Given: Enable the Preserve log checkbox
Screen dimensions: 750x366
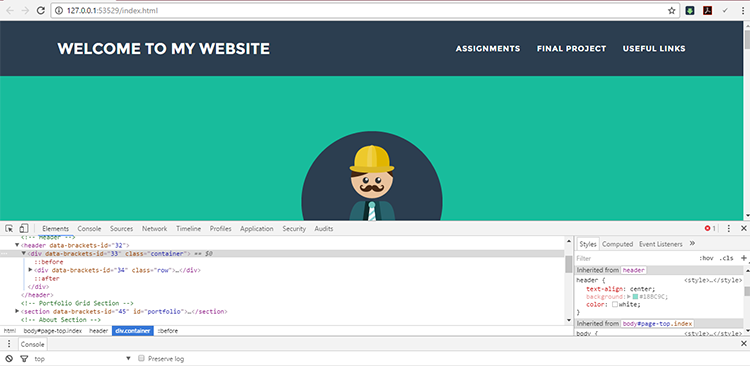Looking at the screenshot, I should coord(141,358).
